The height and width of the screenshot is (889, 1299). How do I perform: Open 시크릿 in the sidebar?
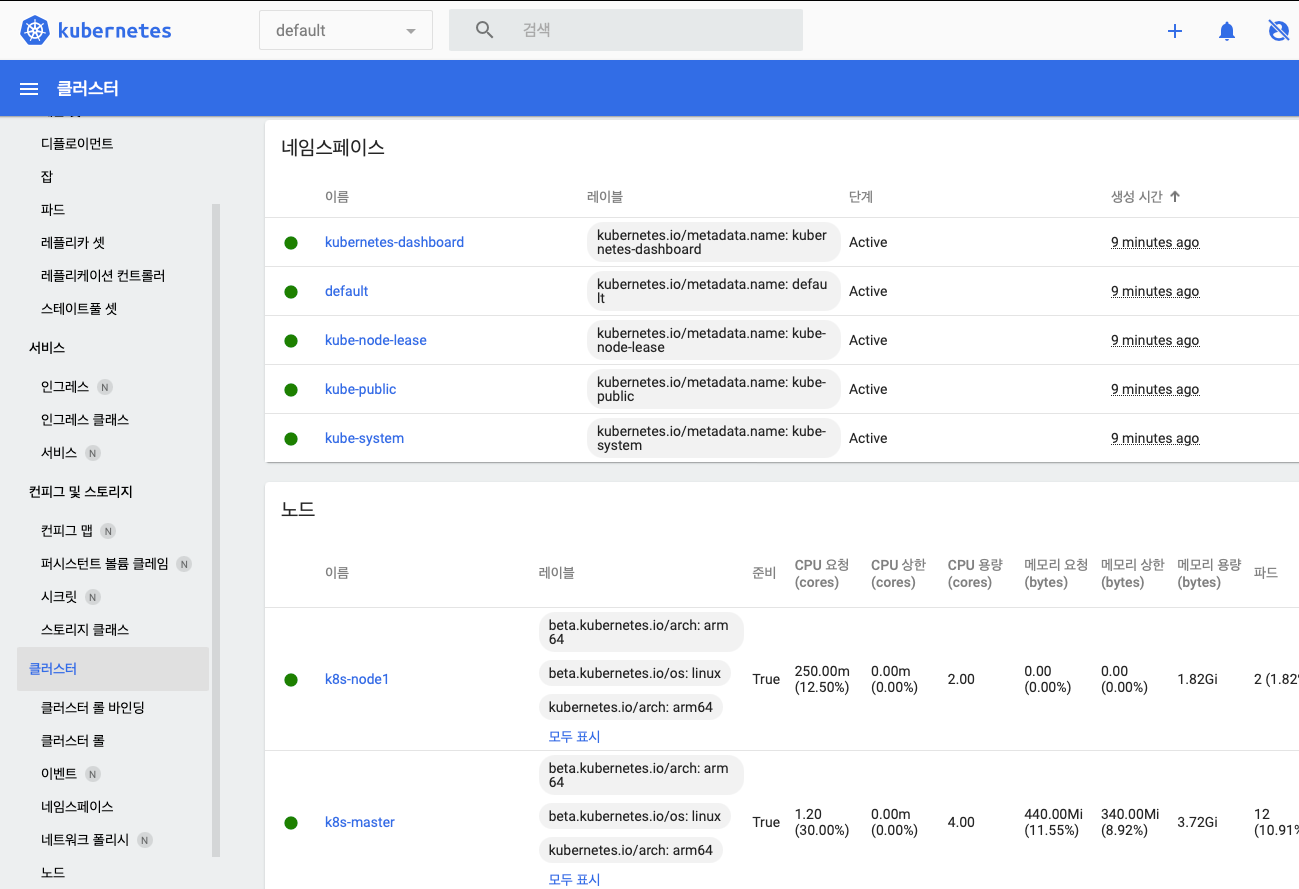click(x=59, y=597)
